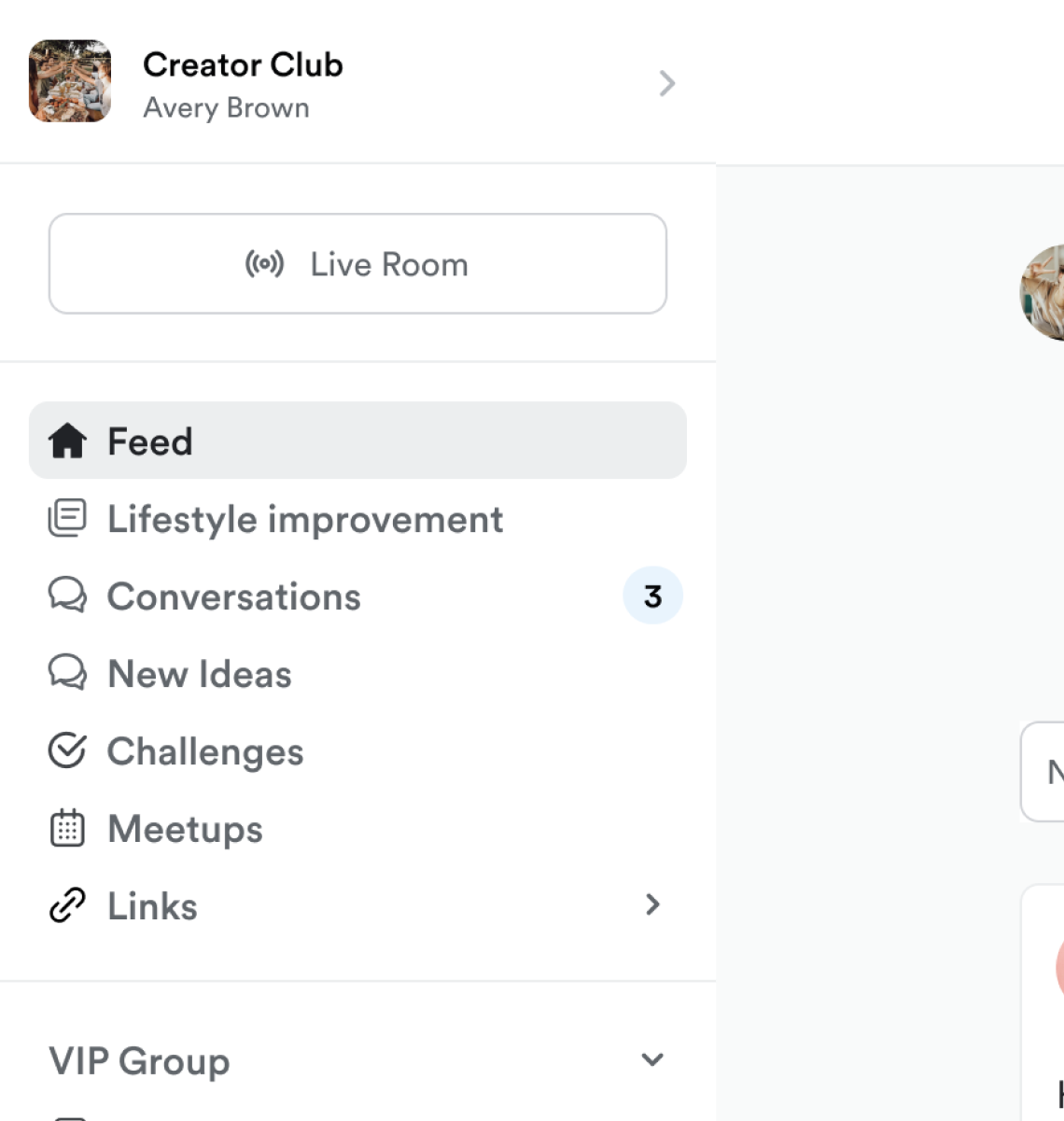Select Challenges in the sidebar
Screen dimensions: 1064x1121
(x=205, y=751)
